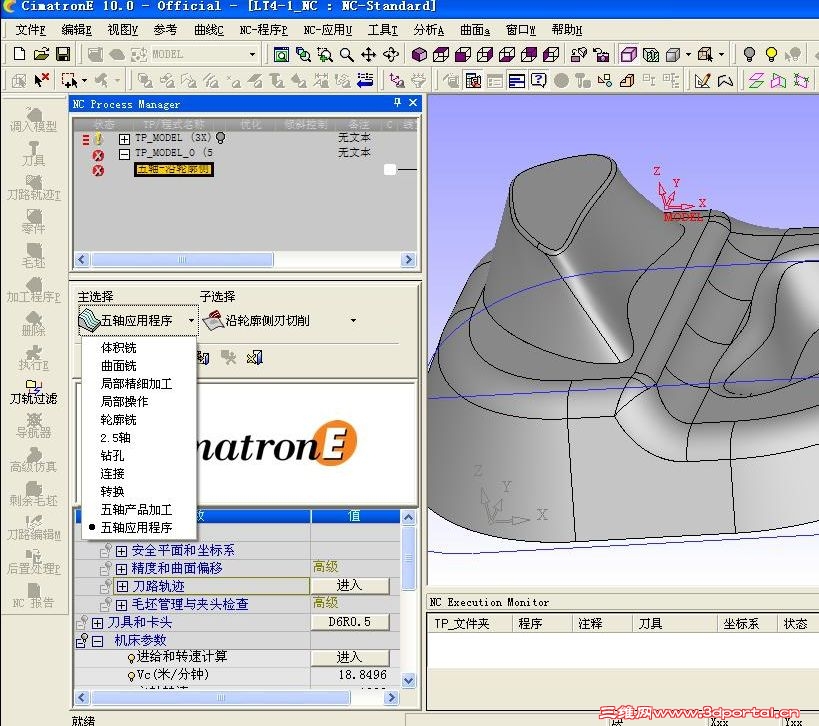Click the Vc value 18.8496 field
Viewport: 819px width, 726px height.
point(355,675)
